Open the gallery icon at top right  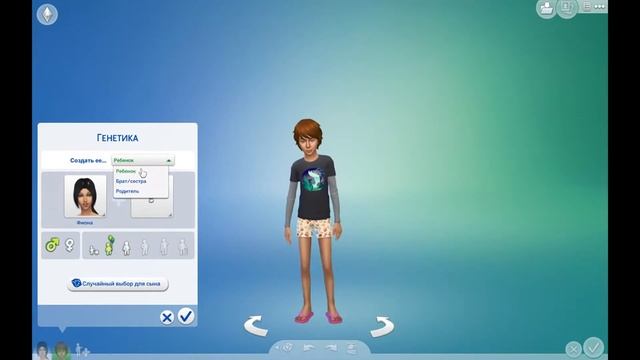[567, 8]
